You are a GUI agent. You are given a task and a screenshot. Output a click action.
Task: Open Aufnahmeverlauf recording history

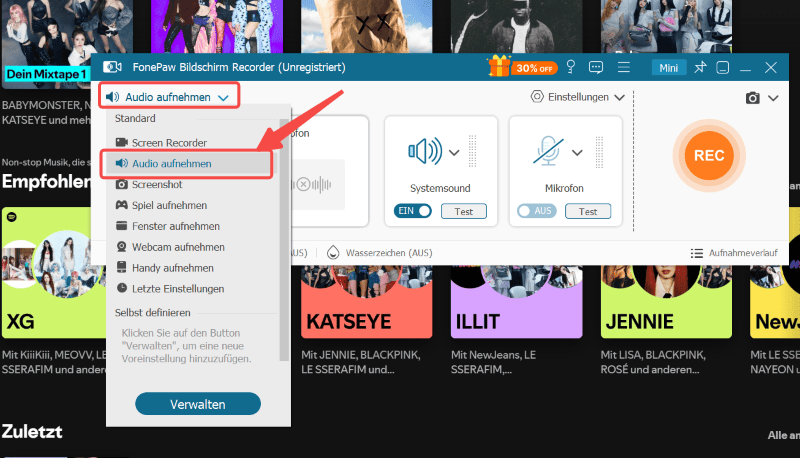point(734,253)
